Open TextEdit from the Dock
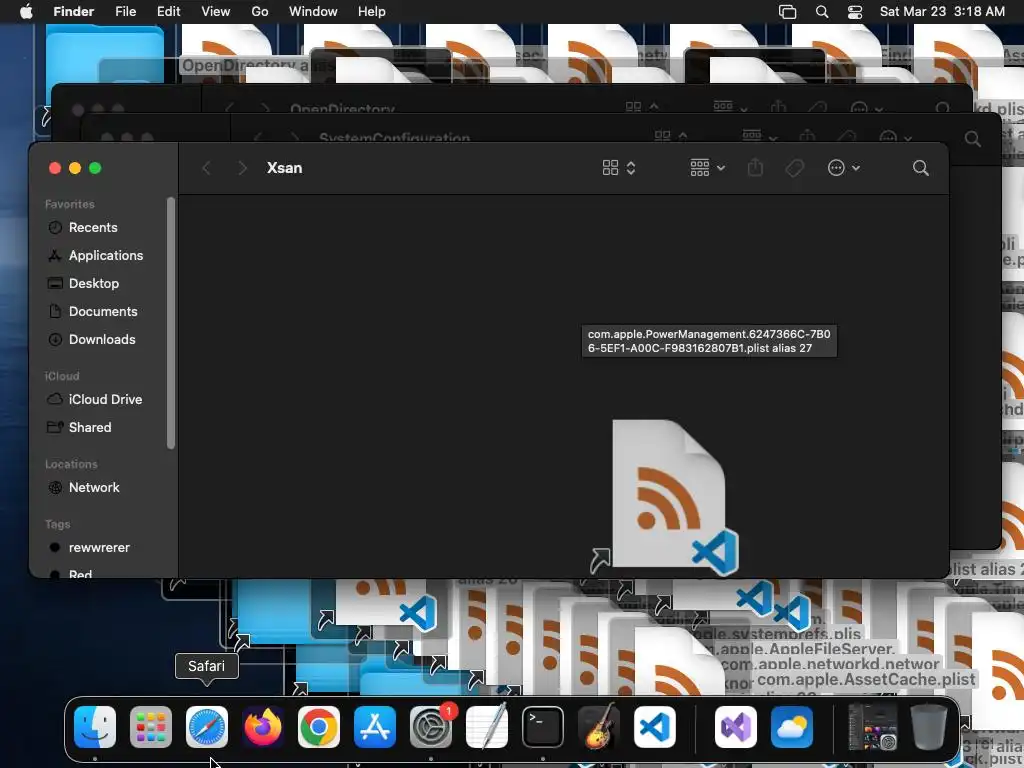Viewport: 1024px width, 768px height. [487, 727]
